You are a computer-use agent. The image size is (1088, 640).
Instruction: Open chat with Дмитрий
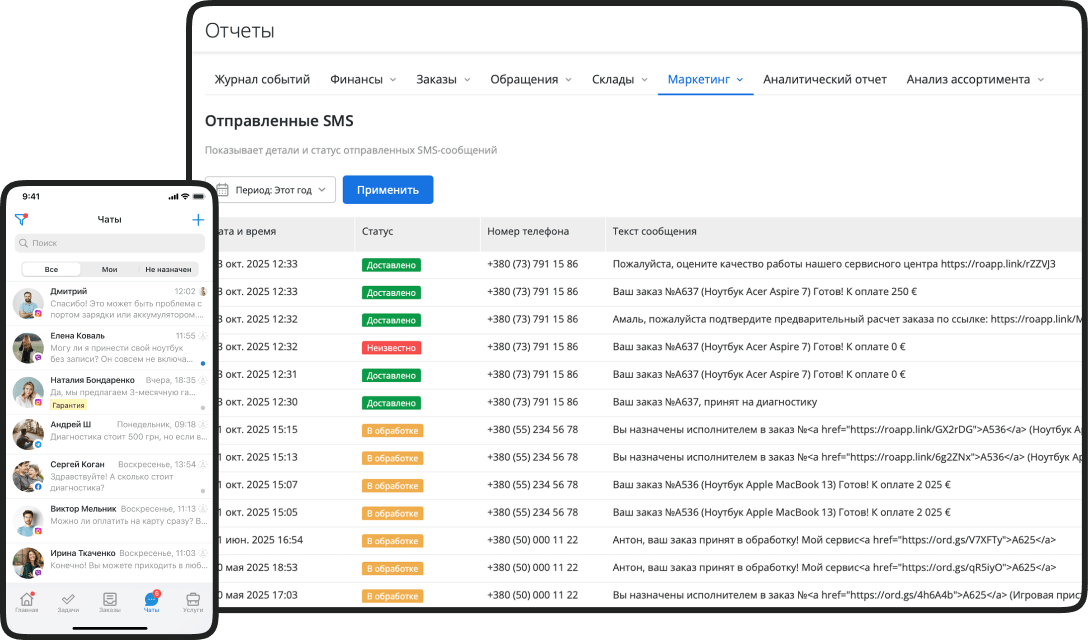tap(110, 303)
